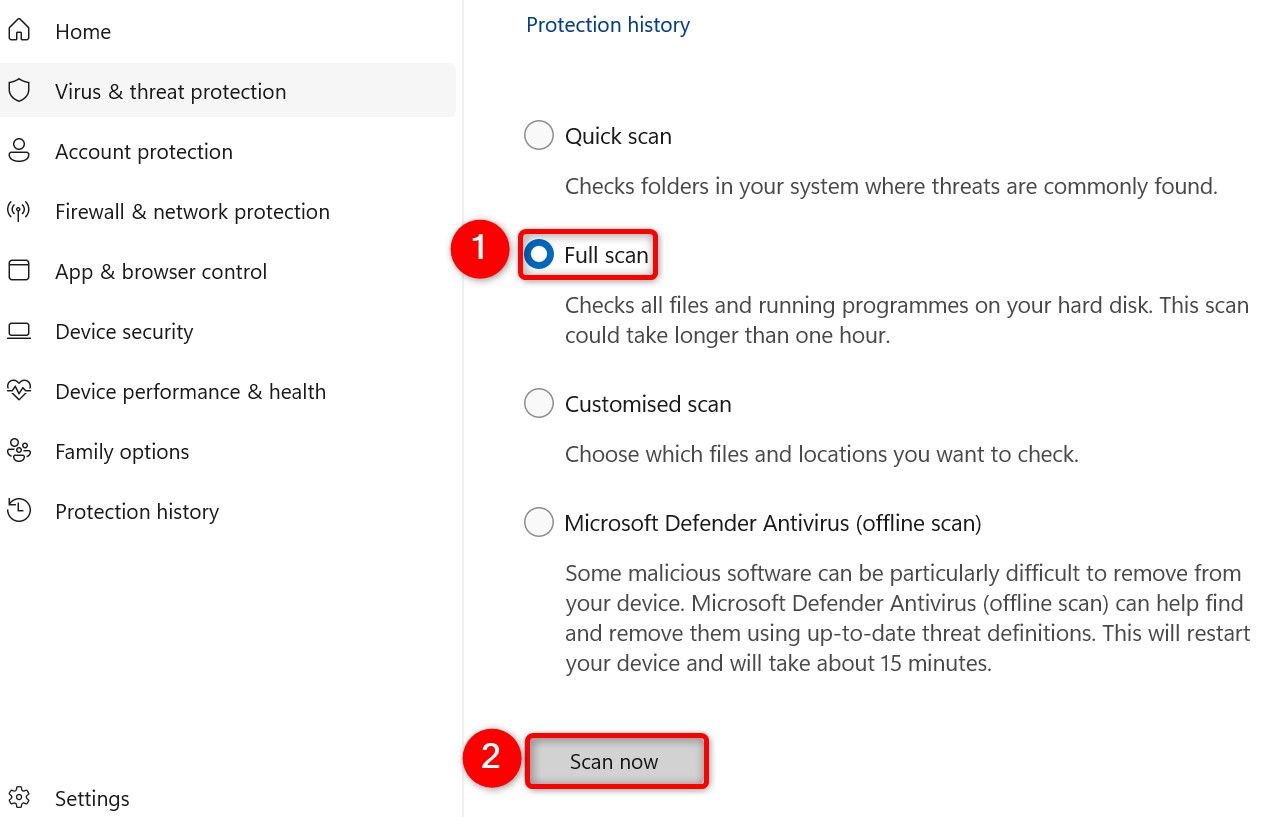Viewport: 1286px width, 817px height.
Task: Switch to the Virus & threat protection section
Action: click(x=170, y=90)
